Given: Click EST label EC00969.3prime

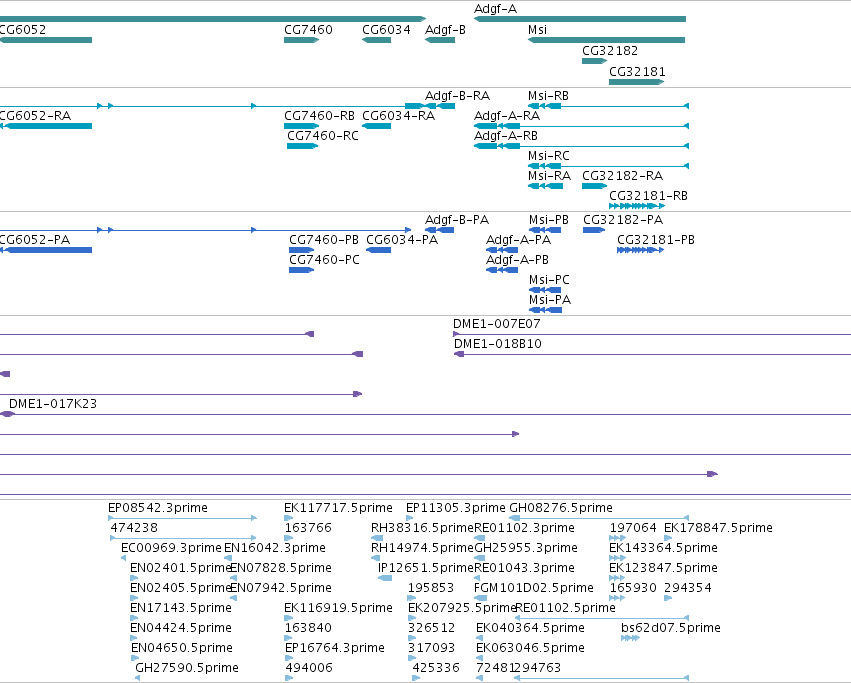Looking at the screenshot, I should (x=171, y=548).
